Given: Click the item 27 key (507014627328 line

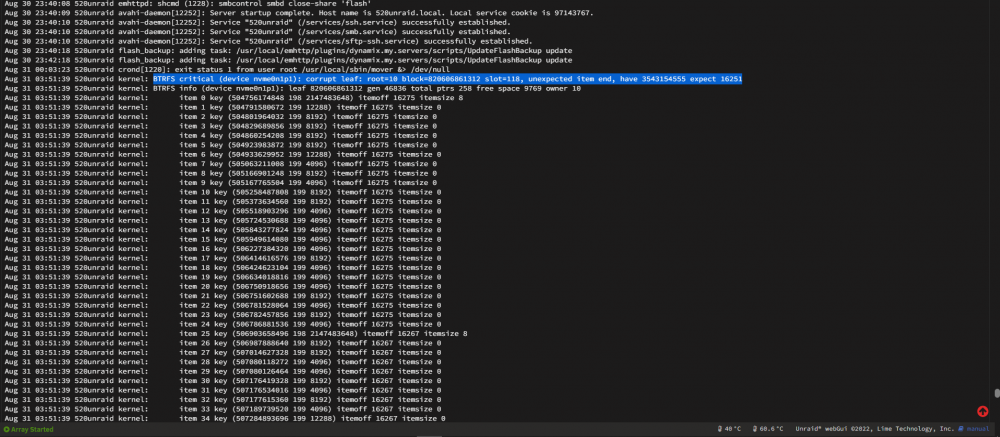Looking at the screenshot, I should tap(223, 353).
